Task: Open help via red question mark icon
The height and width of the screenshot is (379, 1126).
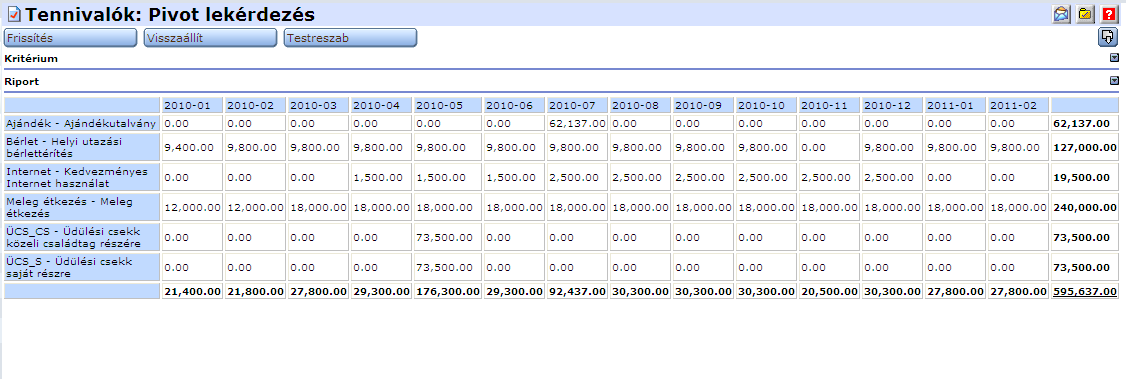Action: (1109, 14)
